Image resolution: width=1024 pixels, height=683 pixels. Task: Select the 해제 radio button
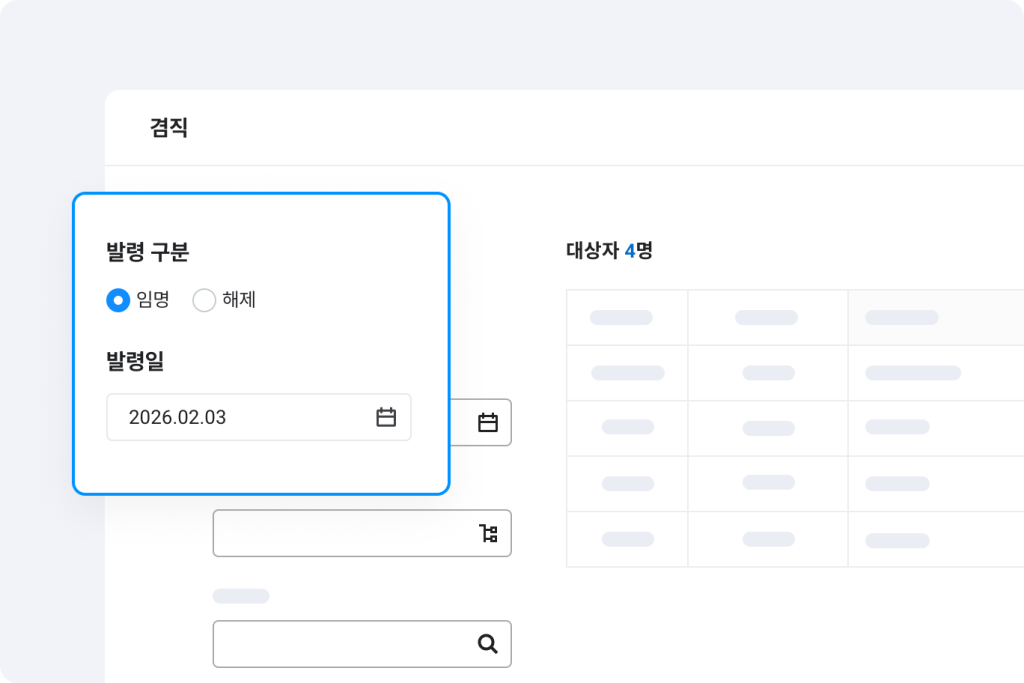(x=204, y=300)
